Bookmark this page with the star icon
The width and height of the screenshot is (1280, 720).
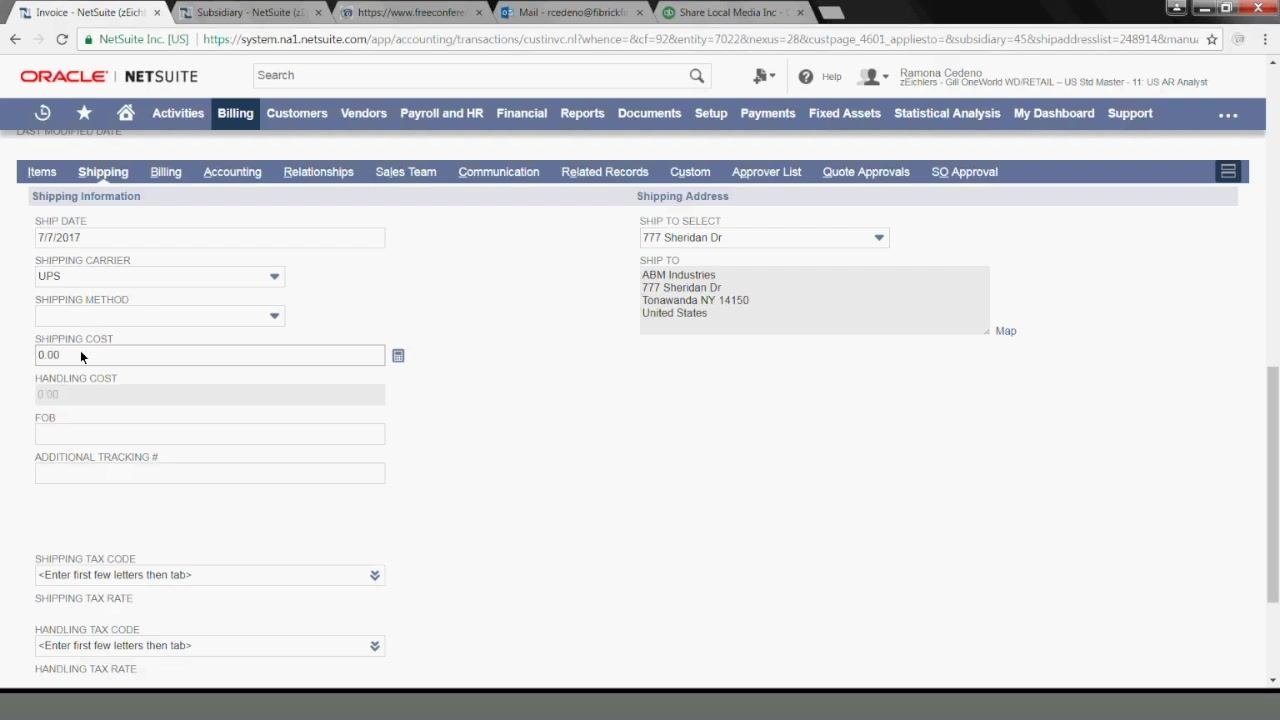[1212, 39]
